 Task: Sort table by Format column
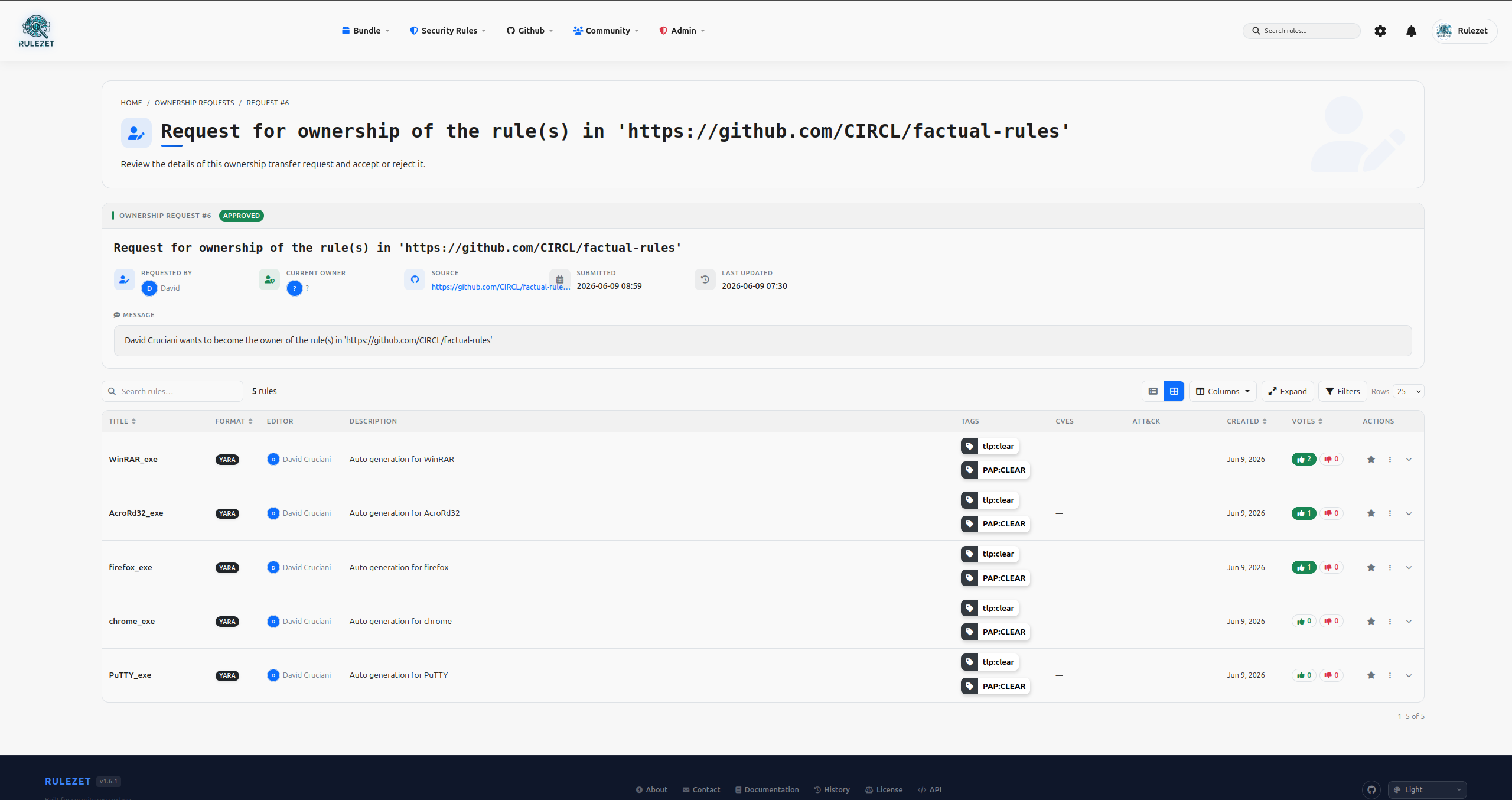coord(234,421)
